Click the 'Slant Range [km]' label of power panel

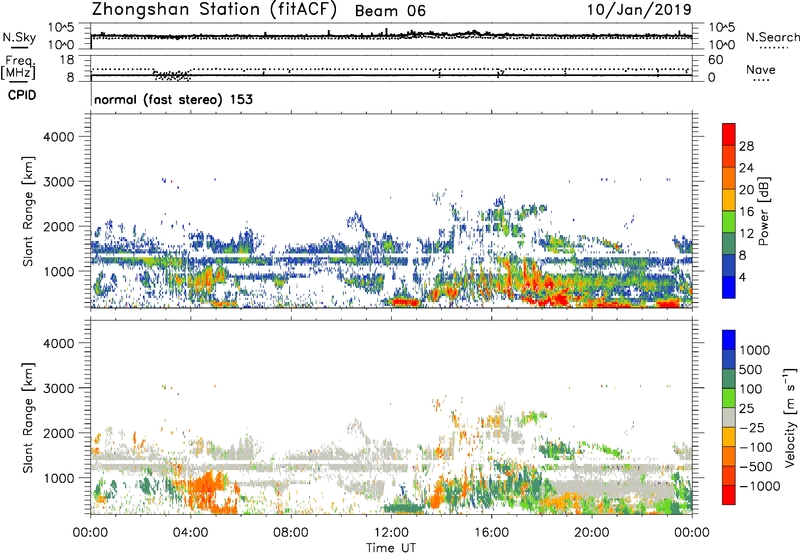pyautogui.click(x=28, y=211)
